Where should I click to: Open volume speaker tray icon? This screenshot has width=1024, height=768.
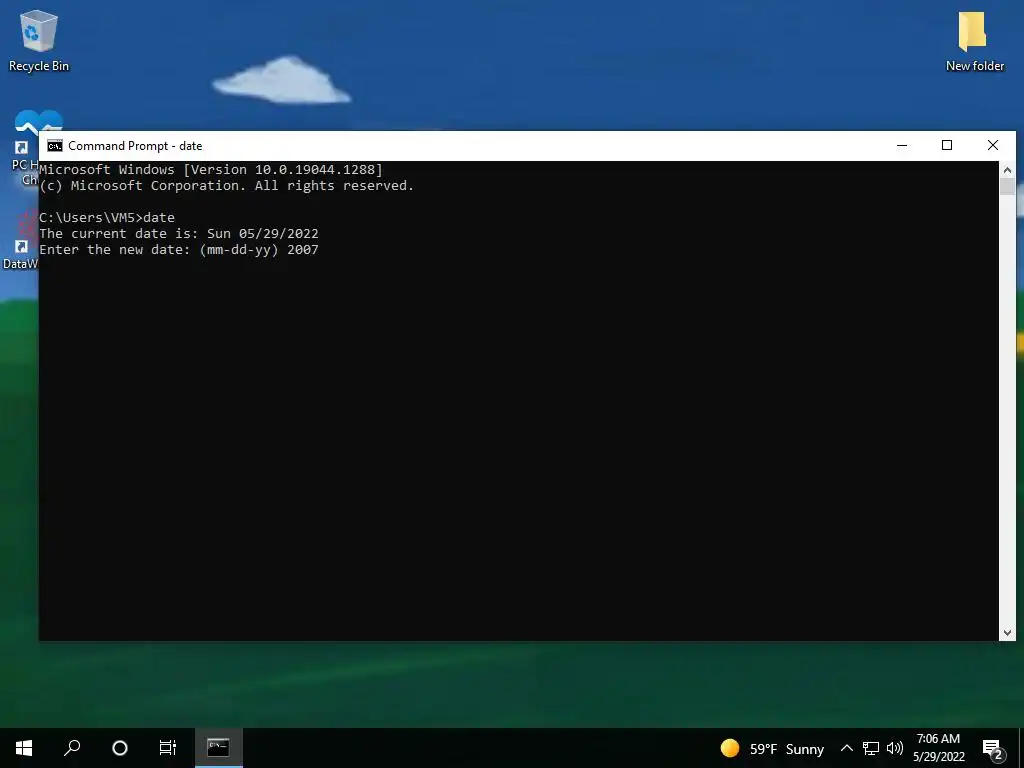point(895,748)
